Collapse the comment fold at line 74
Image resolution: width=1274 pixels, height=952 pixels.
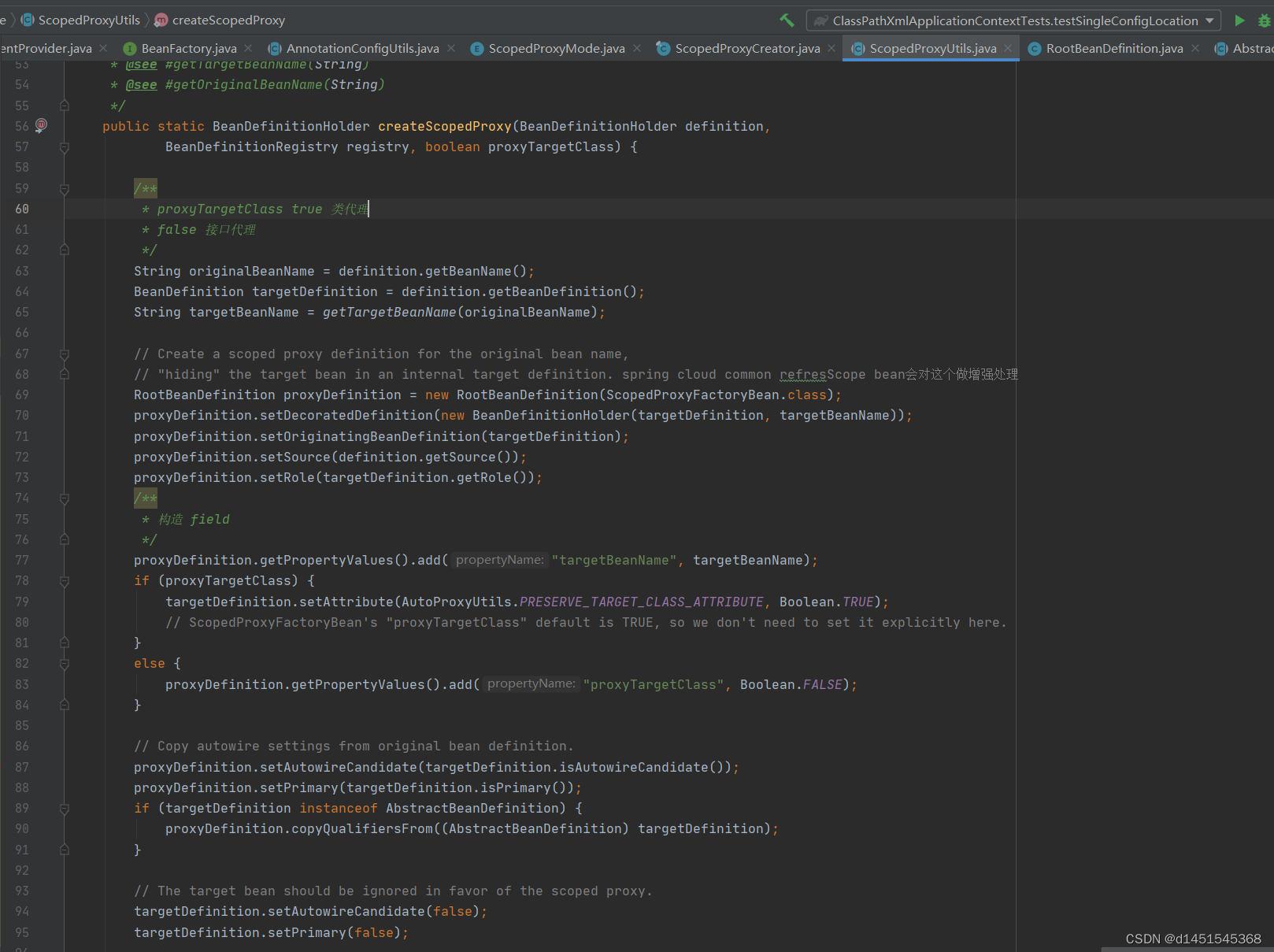(x=65, y=498)
